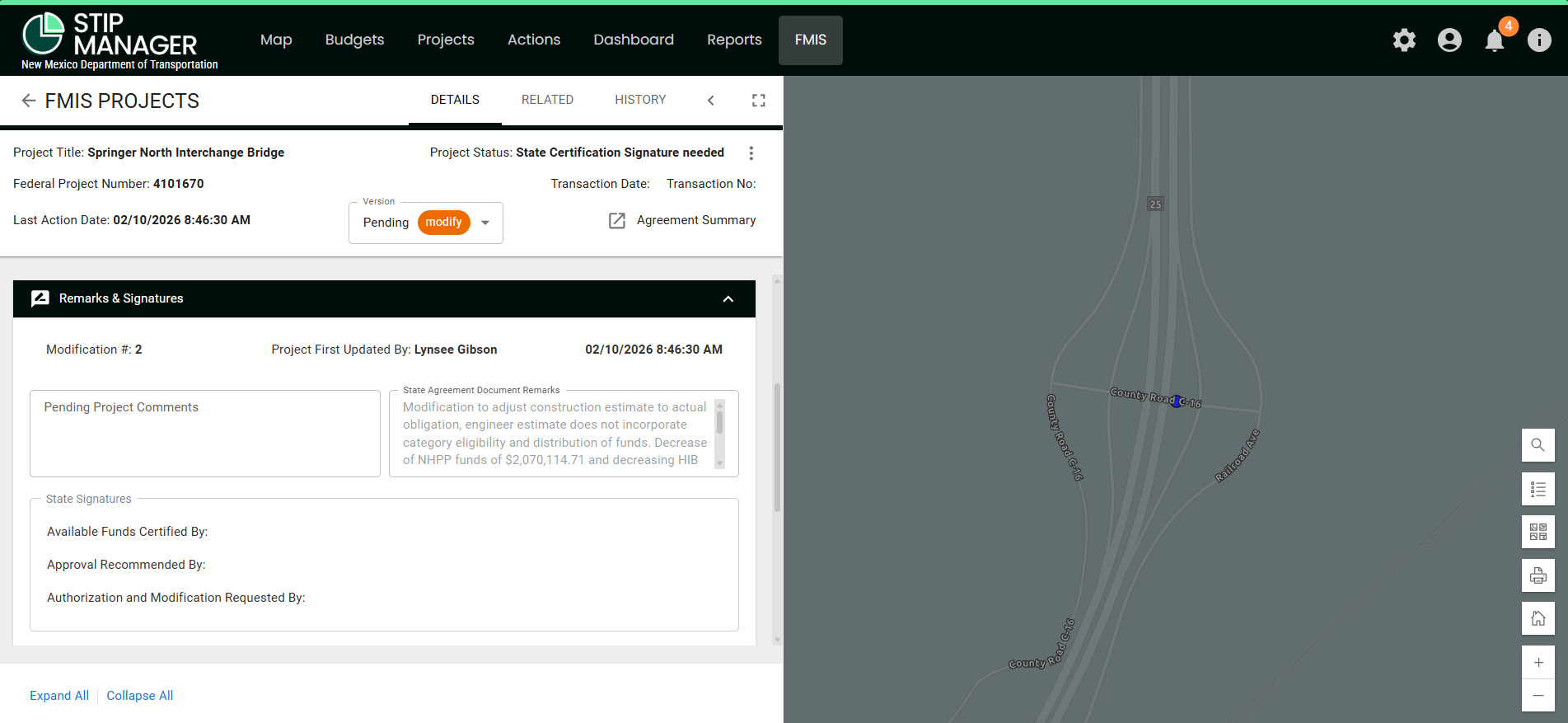Image resolution: width=1568 pixels, height=723 pixels.
Task: Click Federal Project Number 4101670
Action: (x=179, y=184)
